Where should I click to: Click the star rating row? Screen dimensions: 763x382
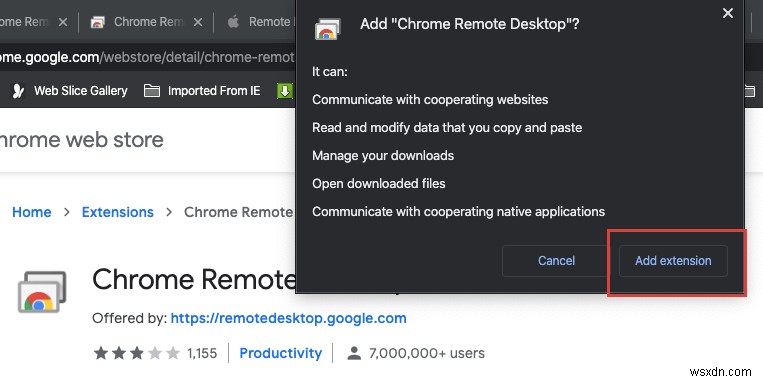(x=137, y=353)
